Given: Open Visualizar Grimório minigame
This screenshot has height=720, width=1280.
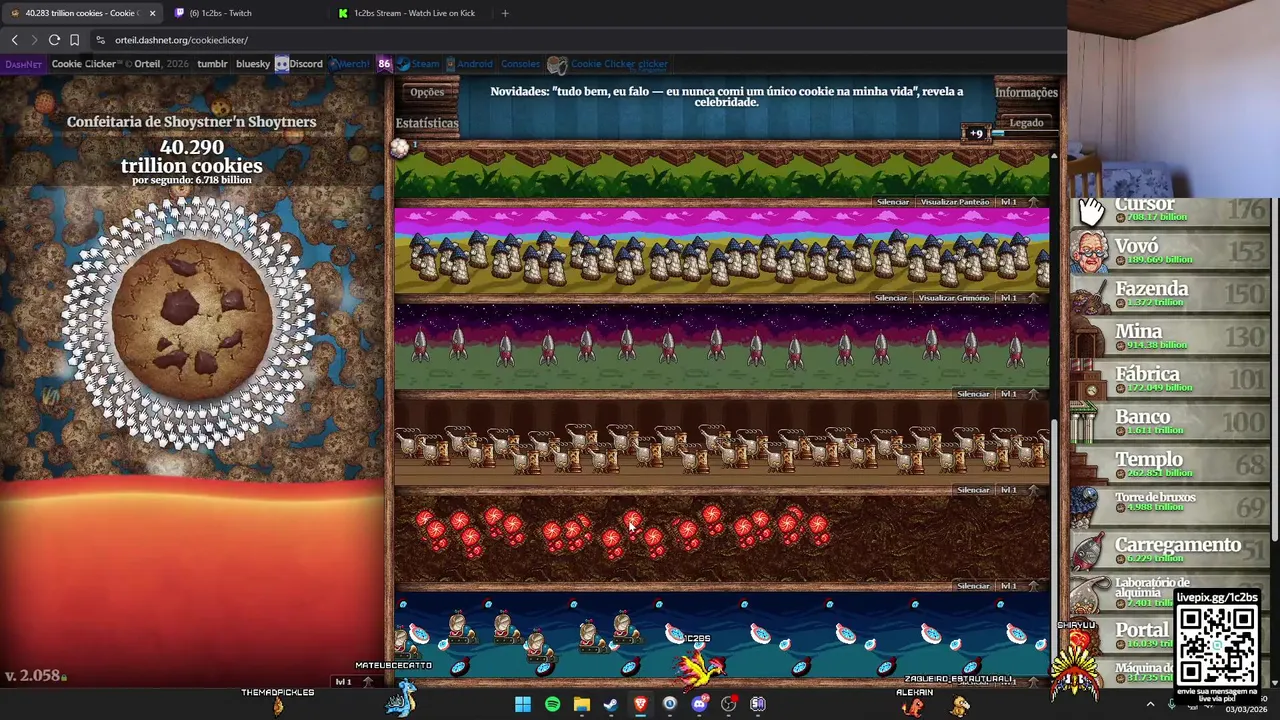Looking at the screenshot, I should pyautogui.click(x=954, y=298).
